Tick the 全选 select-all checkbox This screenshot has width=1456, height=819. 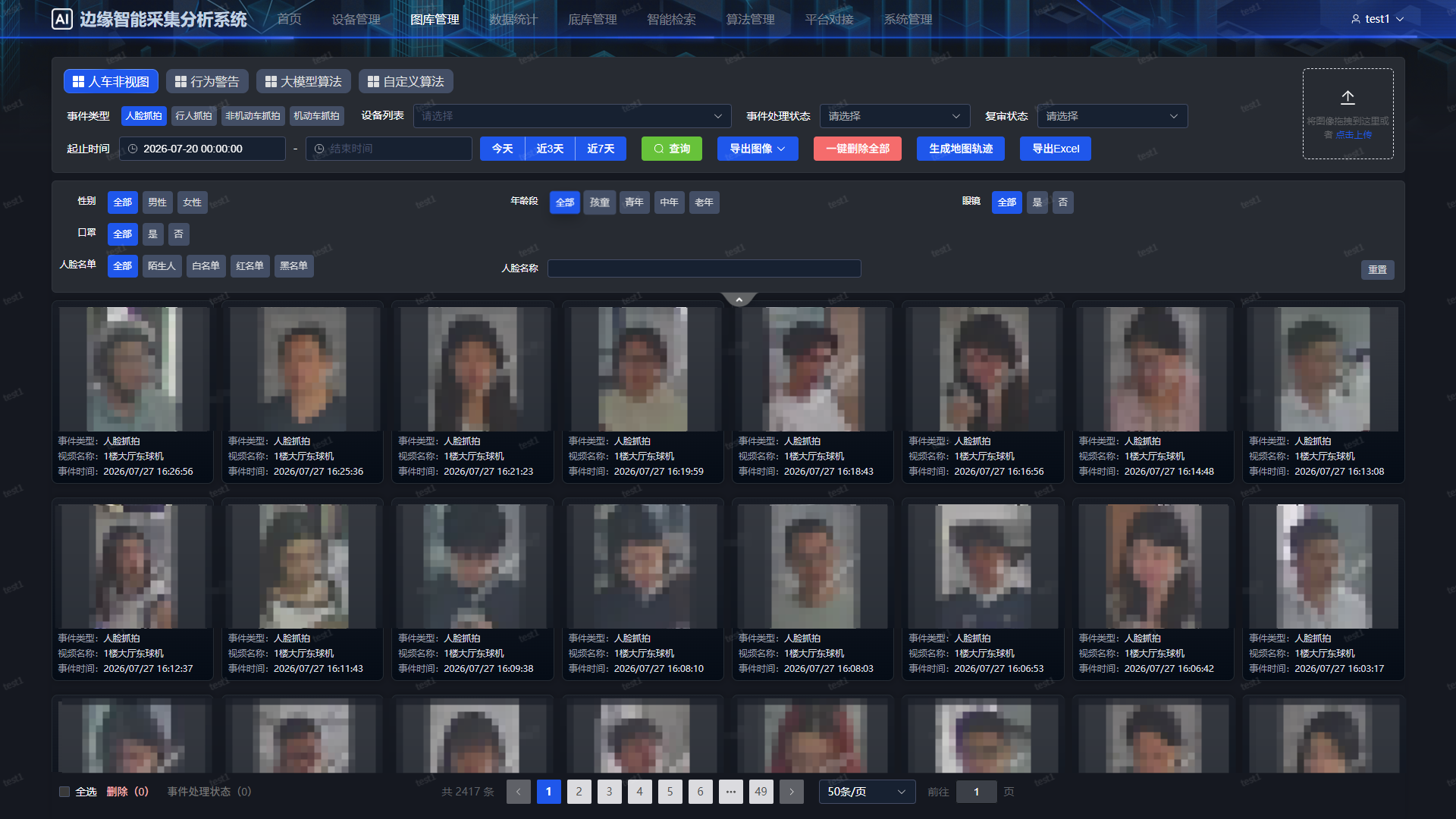pyautogui.click(x=64, y=792)
